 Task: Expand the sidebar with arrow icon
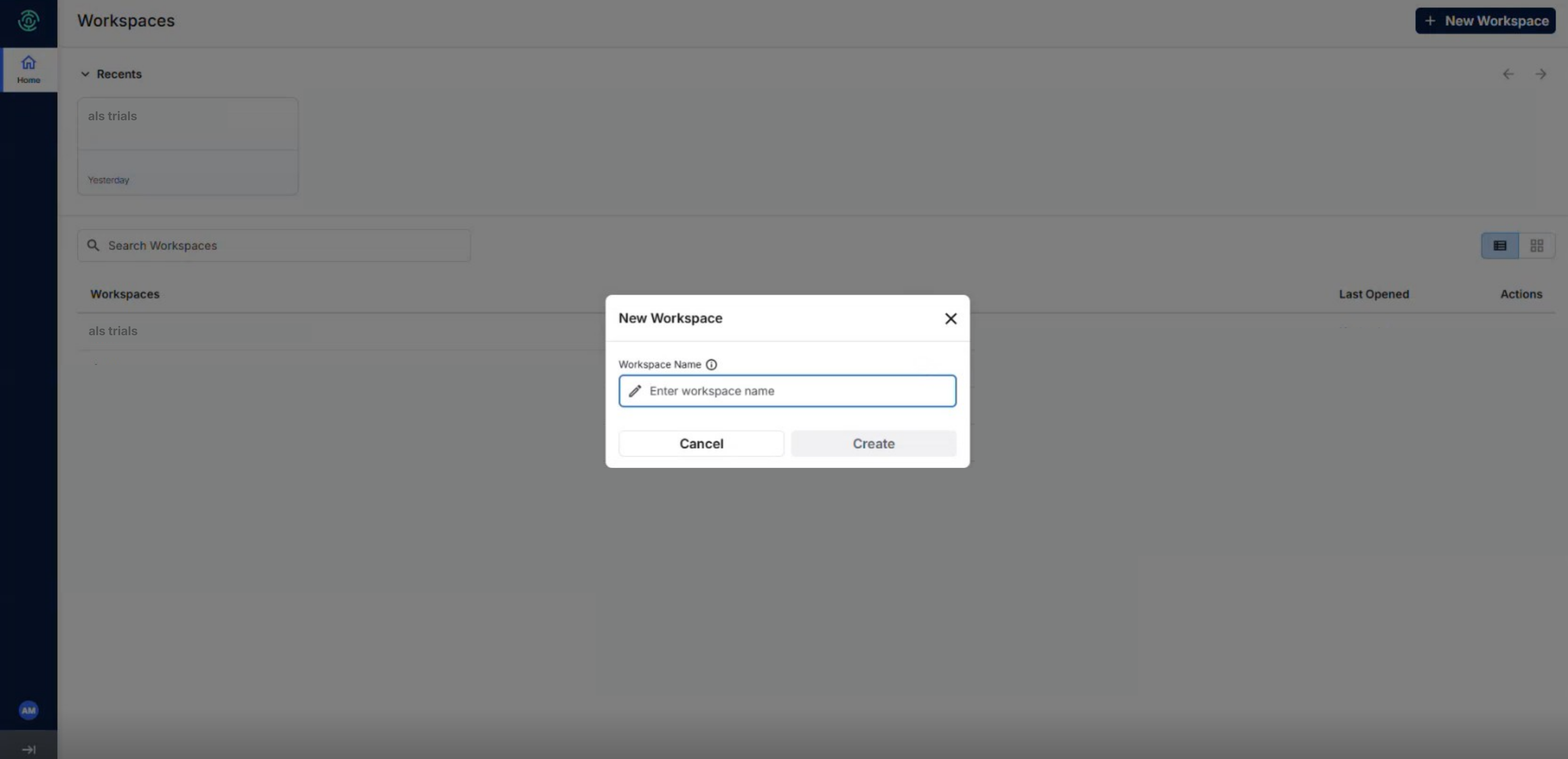29,749
